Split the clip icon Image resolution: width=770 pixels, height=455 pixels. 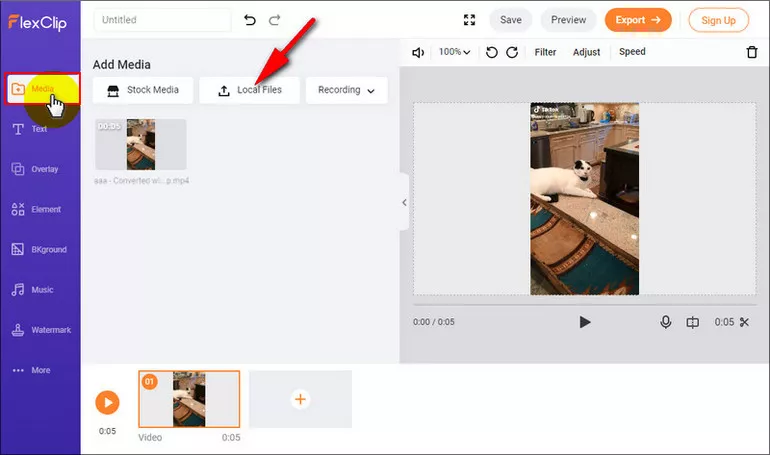(692, 322)
